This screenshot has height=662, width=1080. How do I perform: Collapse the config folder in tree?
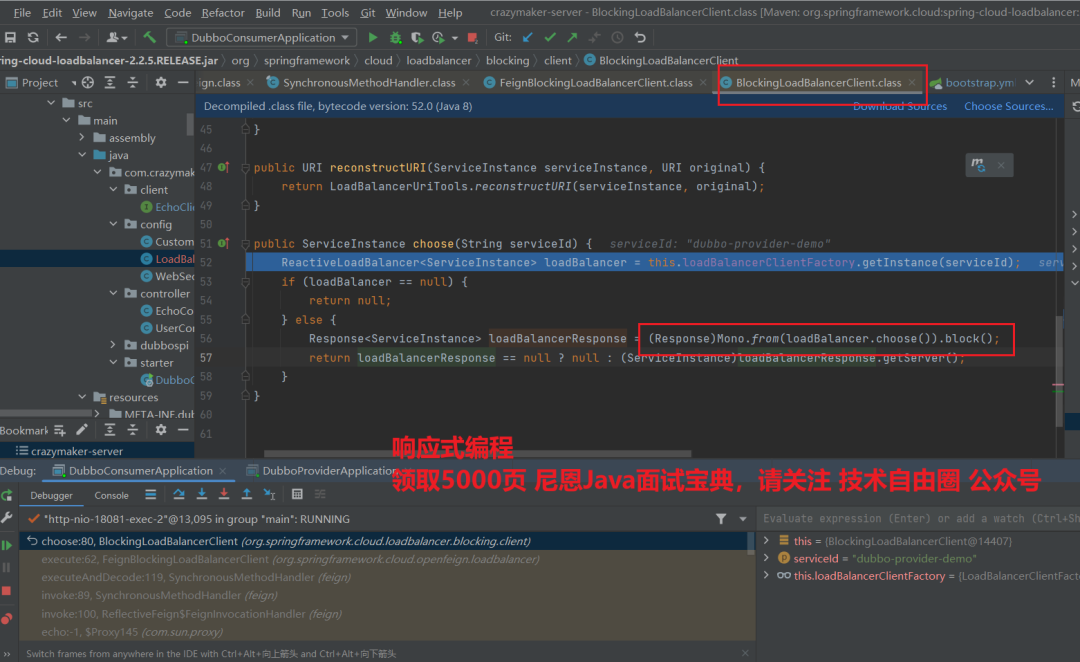(113, 225)
